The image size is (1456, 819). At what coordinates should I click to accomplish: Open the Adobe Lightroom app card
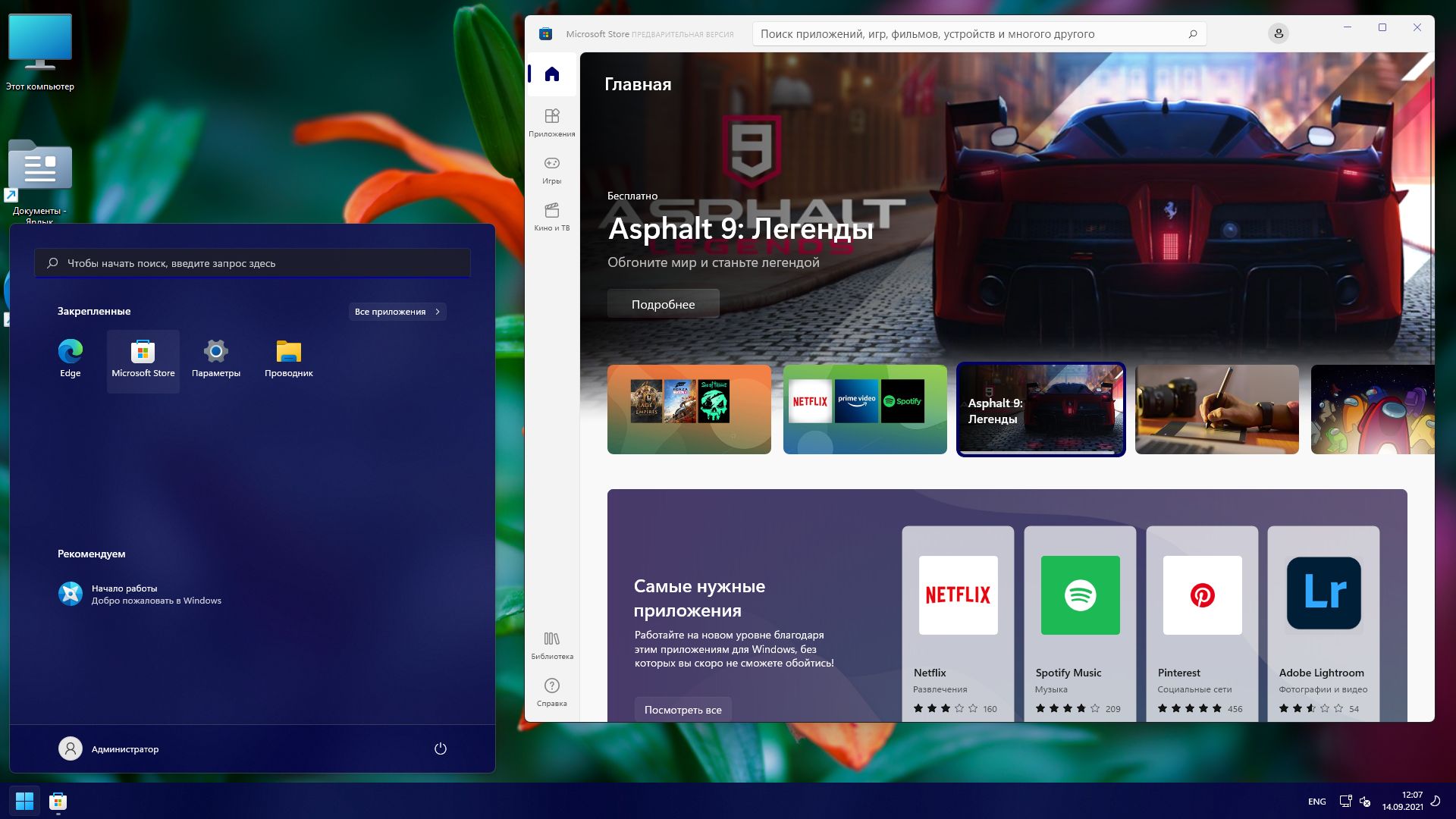point(1323,623)
